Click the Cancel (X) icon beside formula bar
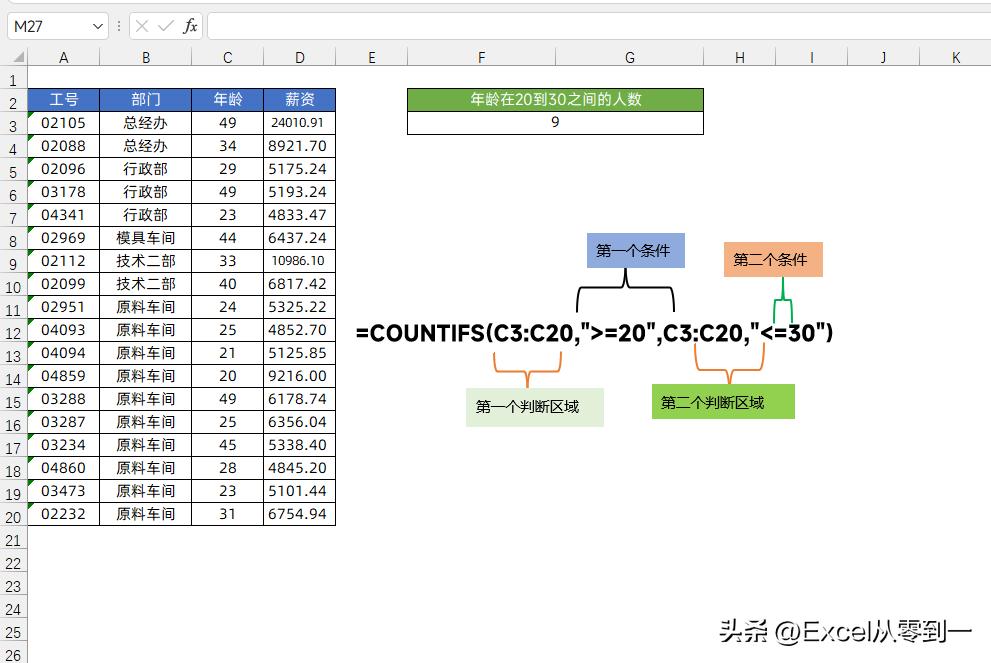This screenshot has height=663, width=991. tap(143, 26)
